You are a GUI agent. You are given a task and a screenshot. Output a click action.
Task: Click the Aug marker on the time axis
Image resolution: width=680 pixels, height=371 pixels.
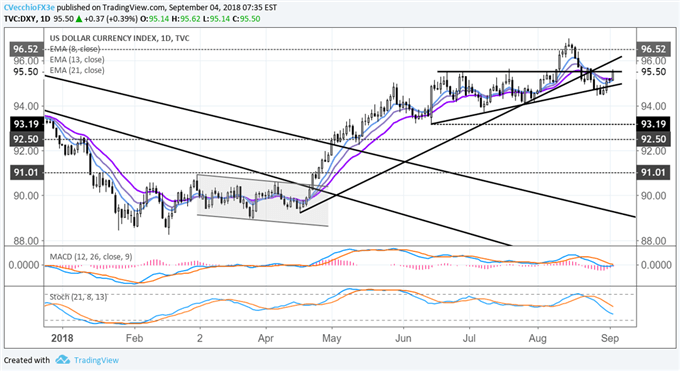[x=537, y=338]
